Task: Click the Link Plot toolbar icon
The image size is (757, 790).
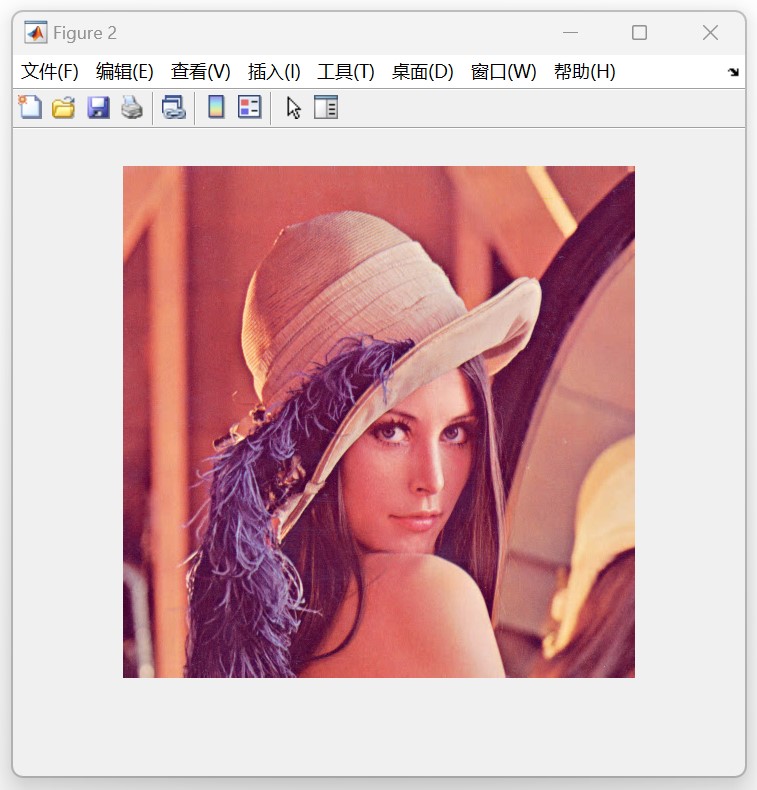Action: point(174,107)
